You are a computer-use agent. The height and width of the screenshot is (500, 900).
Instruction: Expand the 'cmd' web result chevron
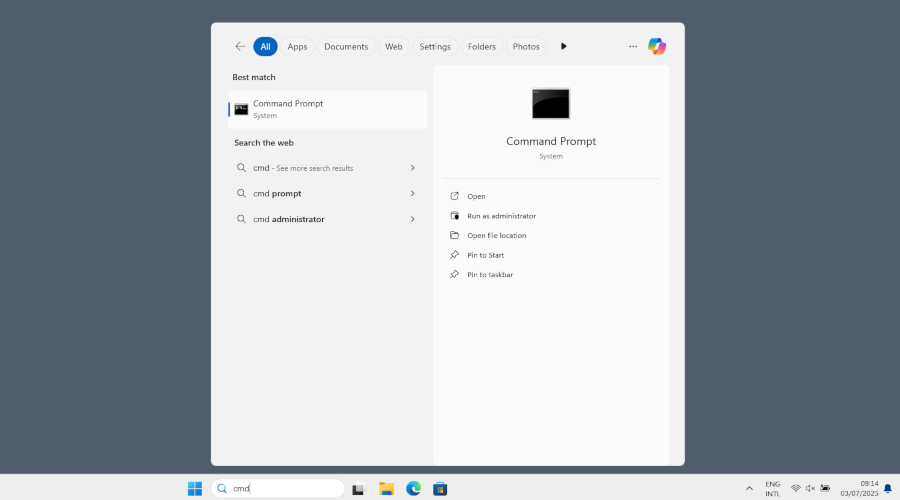click(413, 168)
